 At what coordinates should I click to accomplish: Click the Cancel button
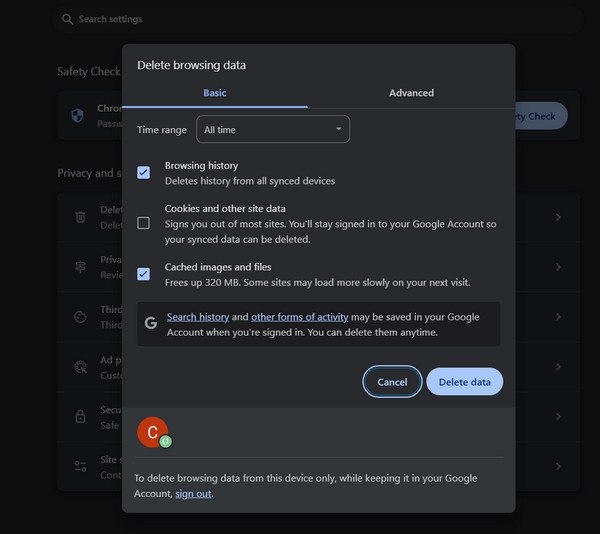click(x=392, y=382)
